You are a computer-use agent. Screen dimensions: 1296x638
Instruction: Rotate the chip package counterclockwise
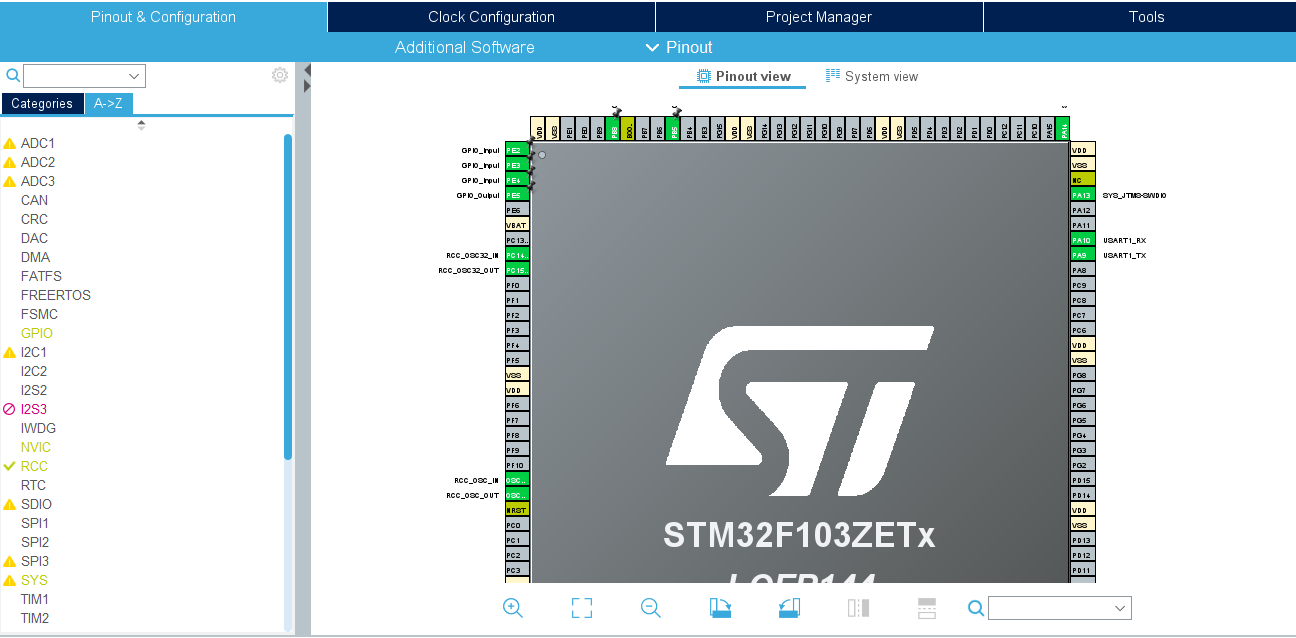[x=788, y=608]
